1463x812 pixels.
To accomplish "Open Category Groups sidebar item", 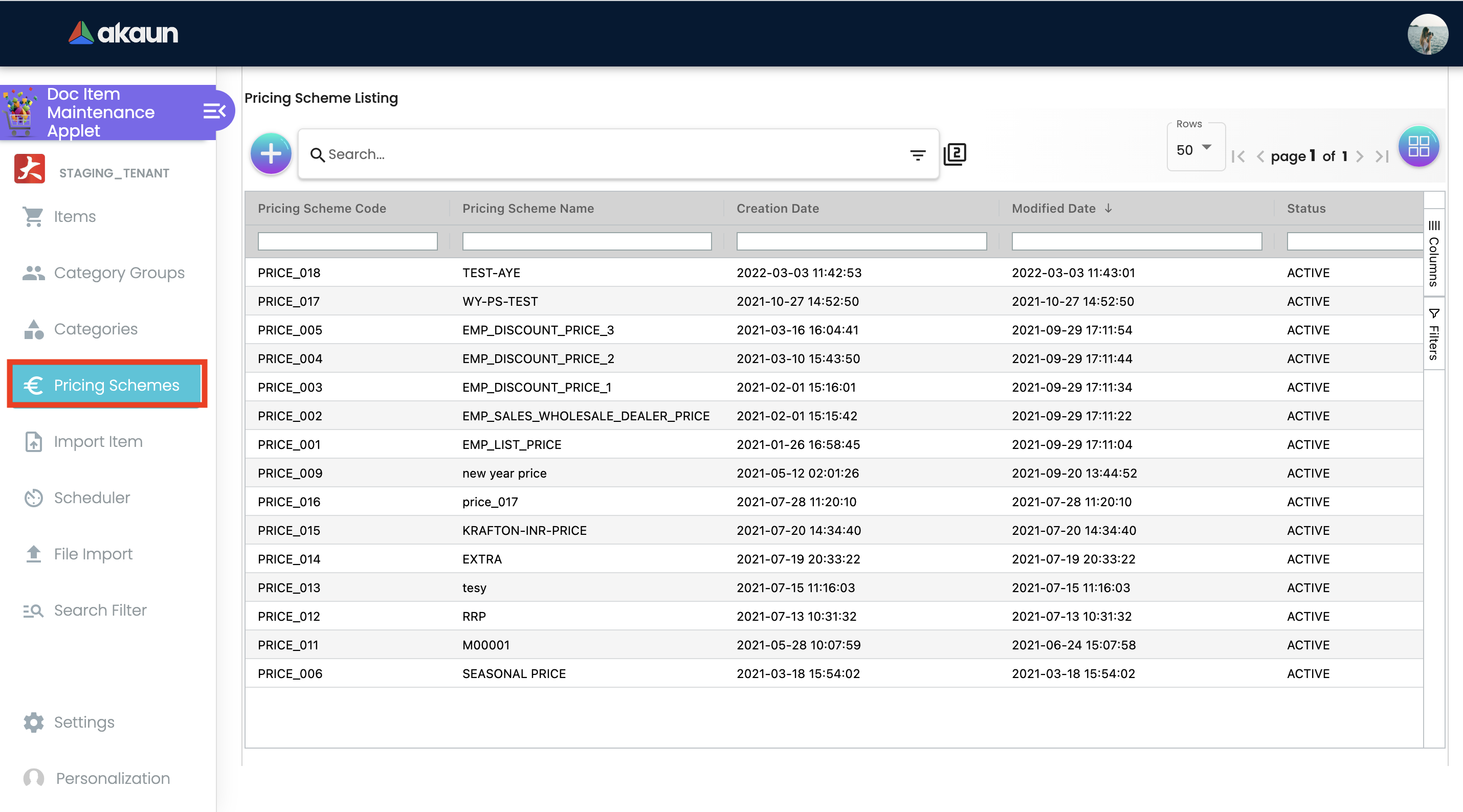I will 119,273.
